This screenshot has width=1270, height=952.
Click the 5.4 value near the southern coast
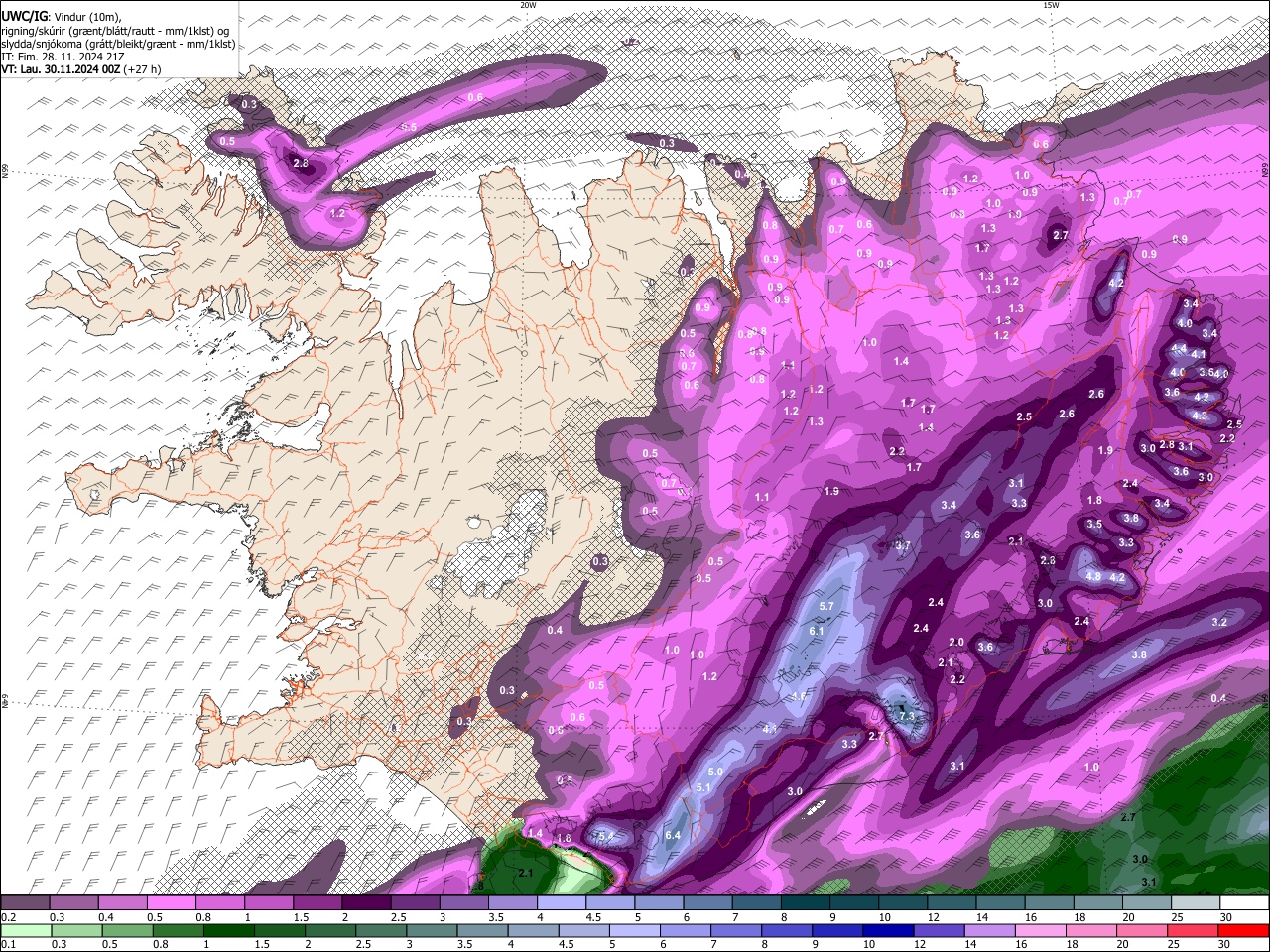[605, 838]
